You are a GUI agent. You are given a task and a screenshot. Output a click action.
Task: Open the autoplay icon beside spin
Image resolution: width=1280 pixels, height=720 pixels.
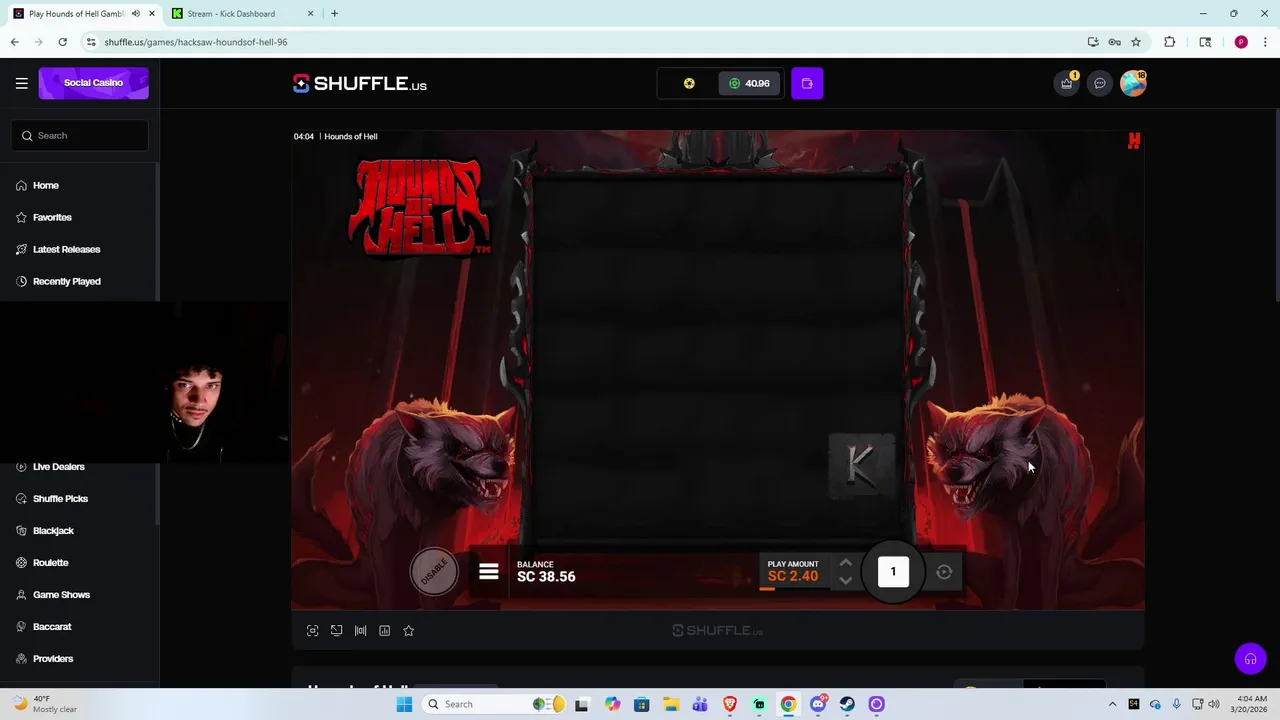tap(944, 572)
